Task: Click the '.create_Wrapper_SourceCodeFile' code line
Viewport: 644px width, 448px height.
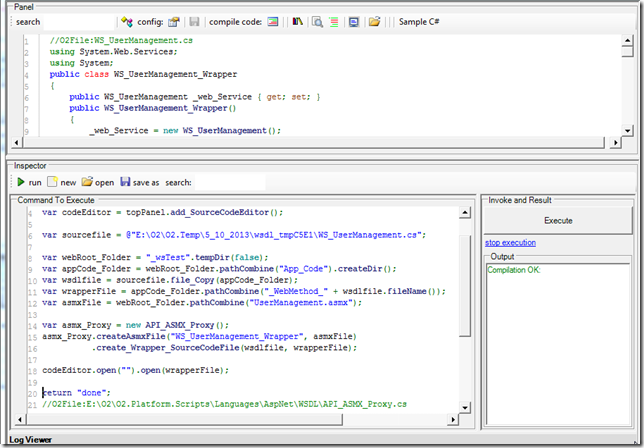Action: click(x=224, y=348)
